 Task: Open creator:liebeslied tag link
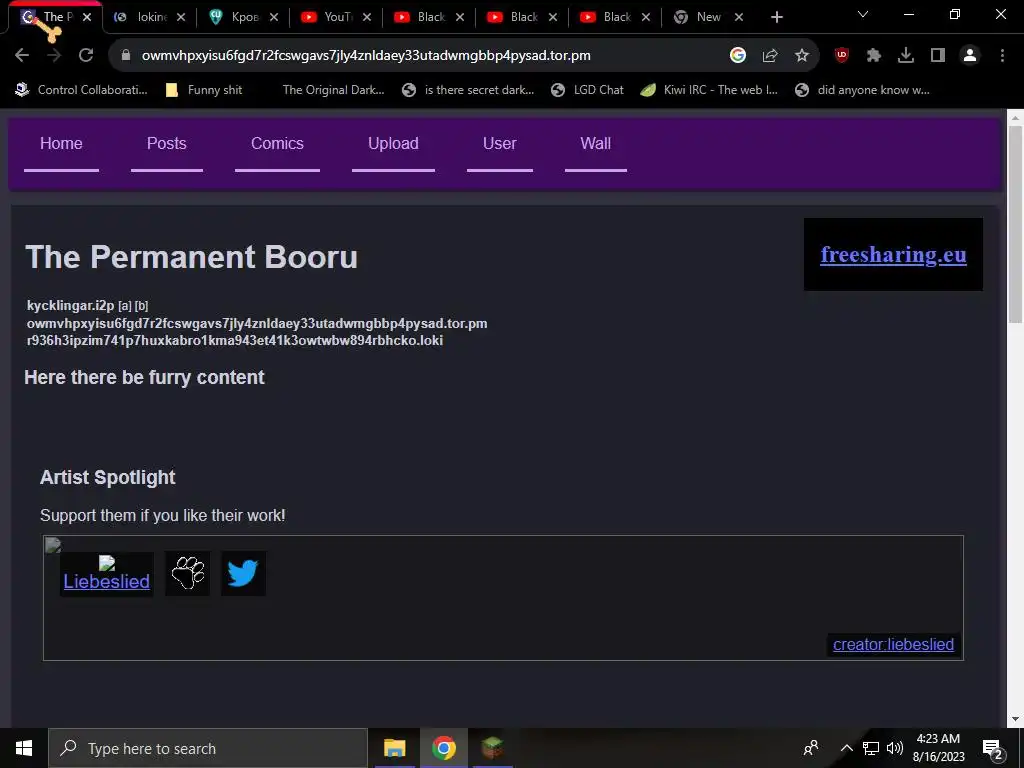tap(893, 645)
